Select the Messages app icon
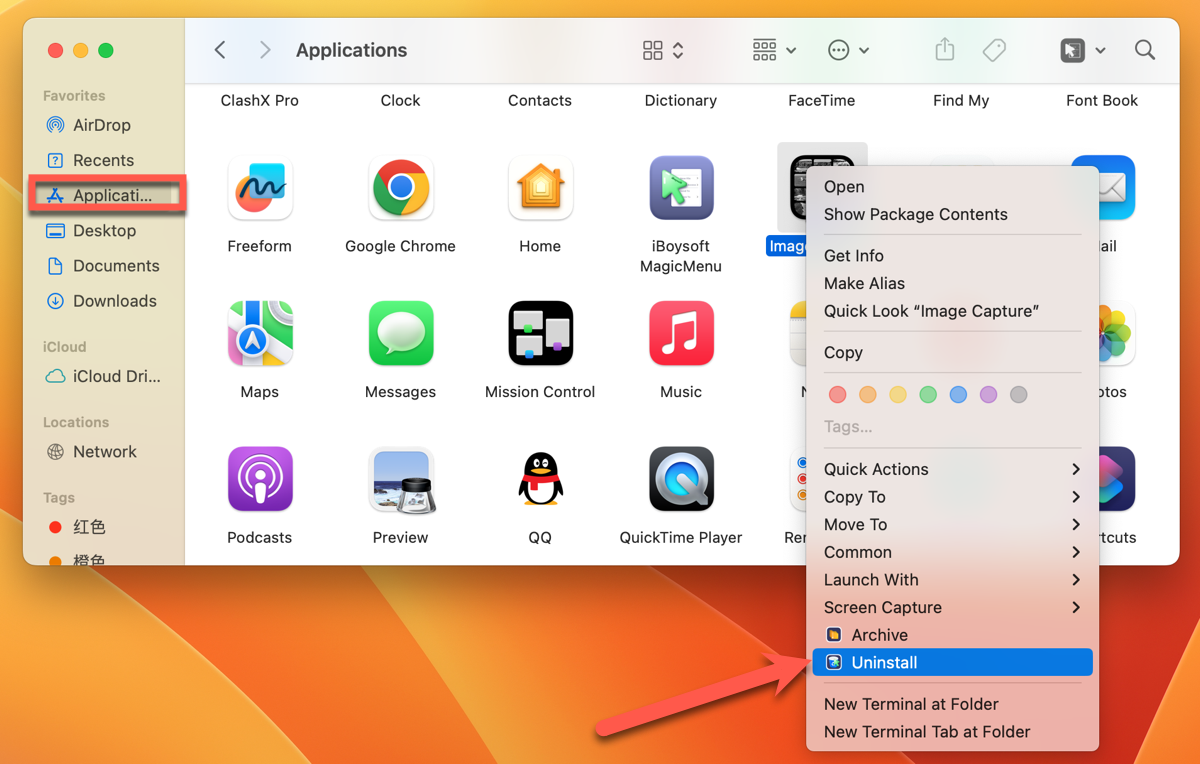 (401, 333)
